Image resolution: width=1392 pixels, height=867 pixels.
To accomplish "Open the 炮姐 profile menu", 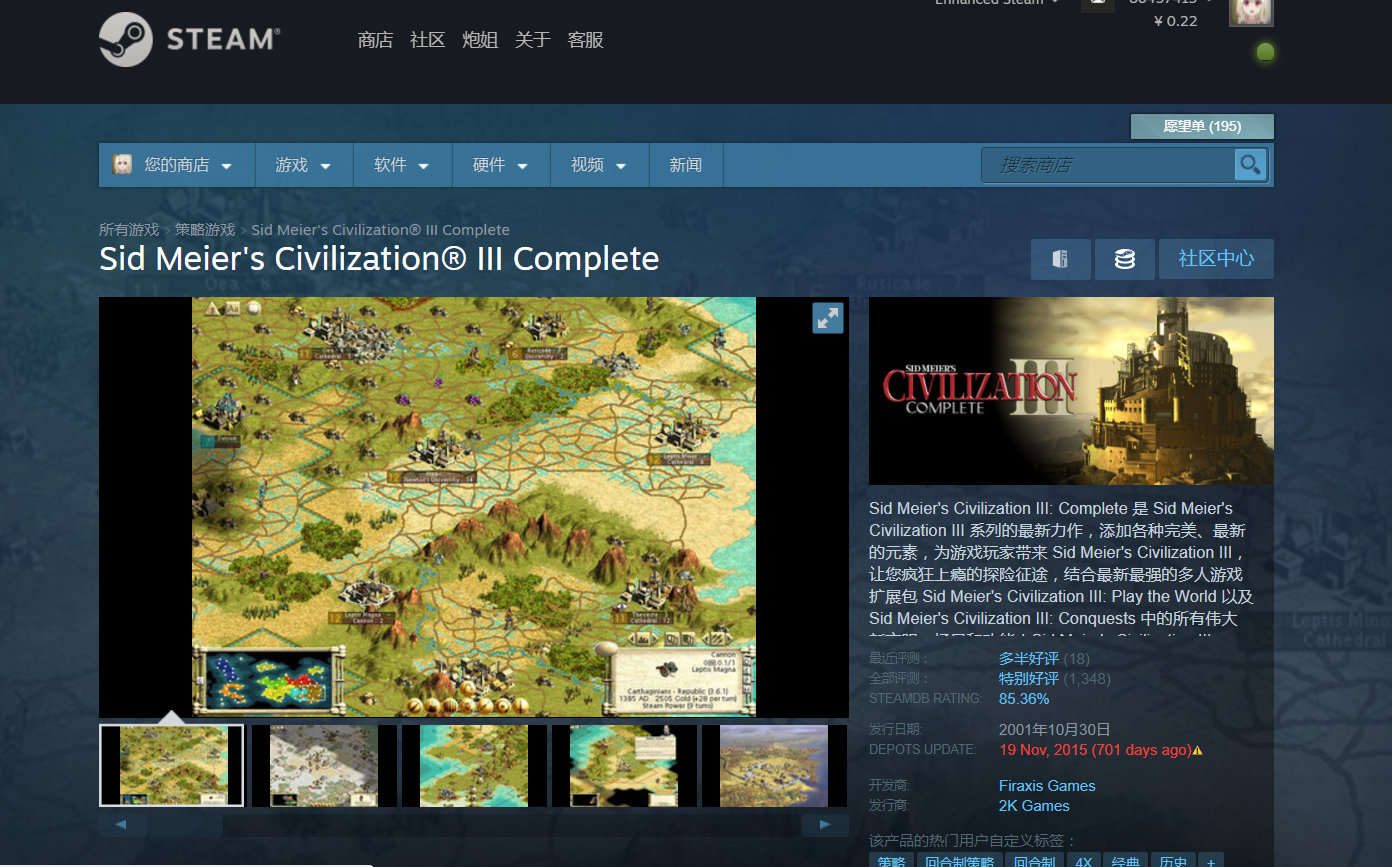I will [x=480, y=40].
